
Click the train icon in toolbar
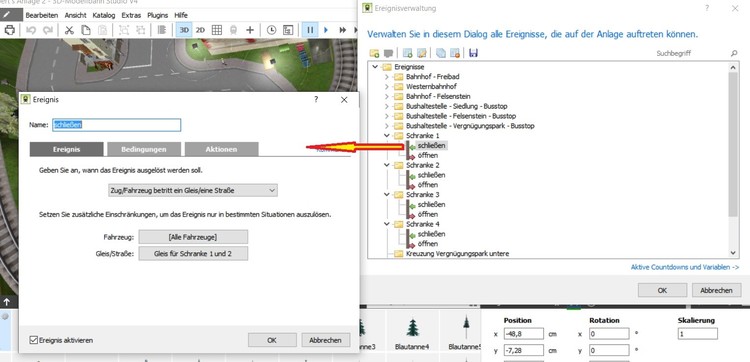click(233, 30)
